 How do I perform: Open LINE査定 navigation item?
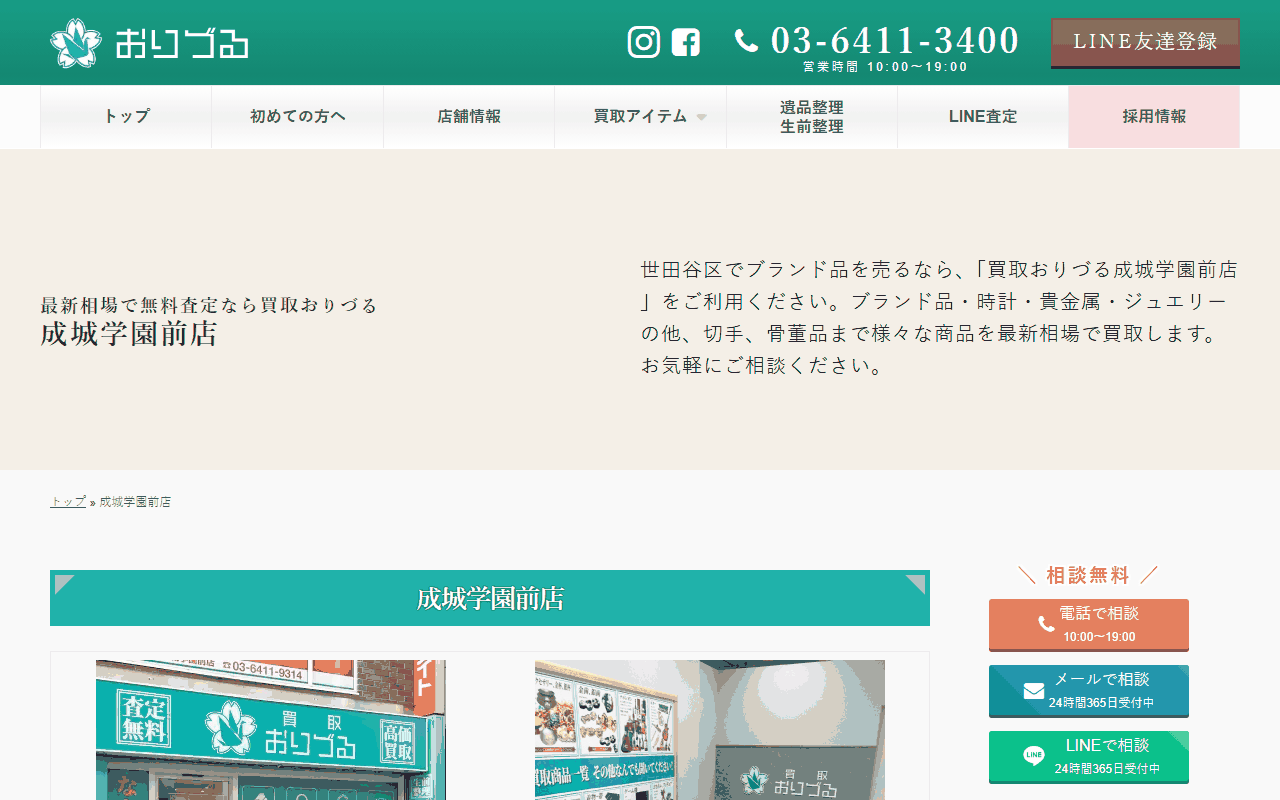(x=983, y=117)
